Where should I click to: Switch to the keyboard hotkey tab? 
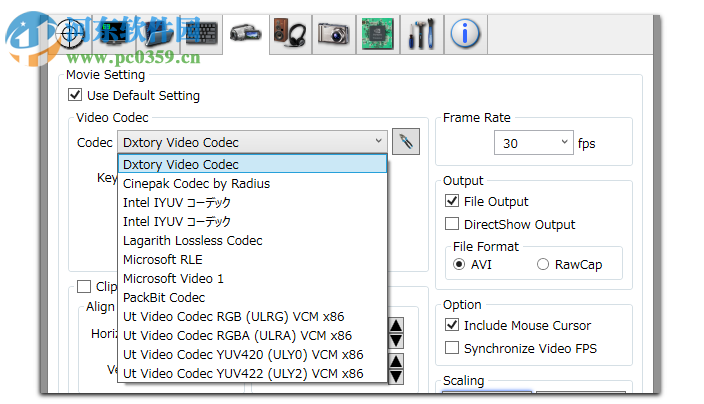pos(200,33)
